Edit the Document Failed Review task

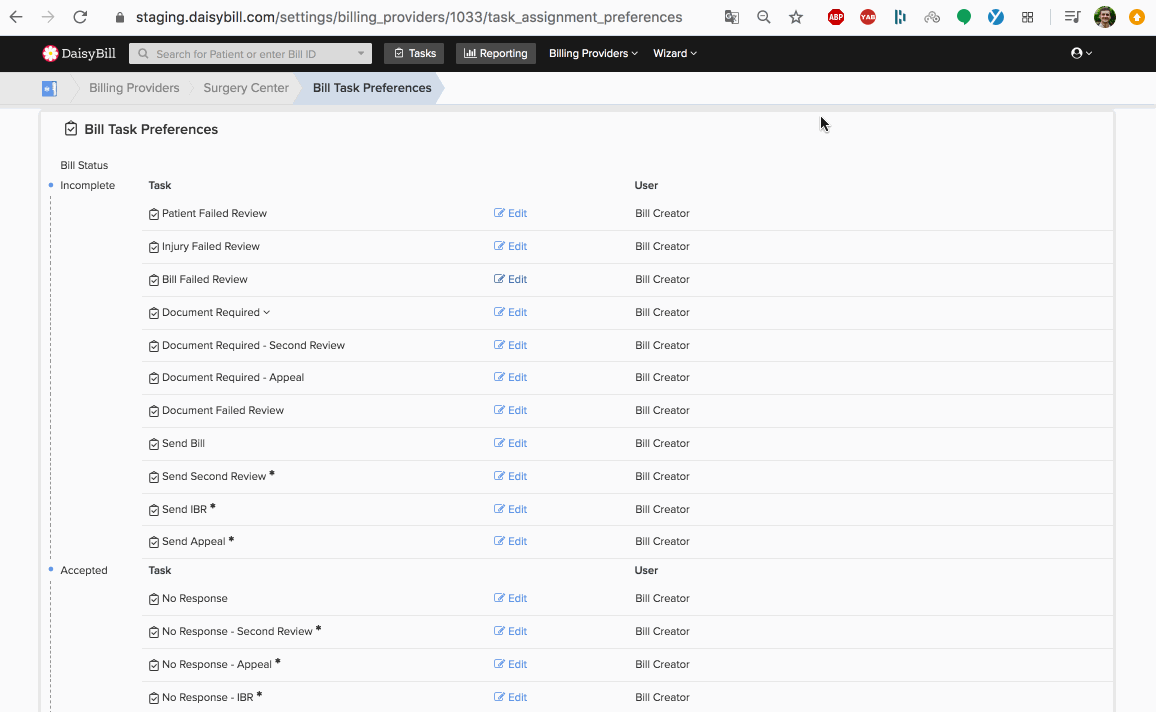tap(510, 411)
